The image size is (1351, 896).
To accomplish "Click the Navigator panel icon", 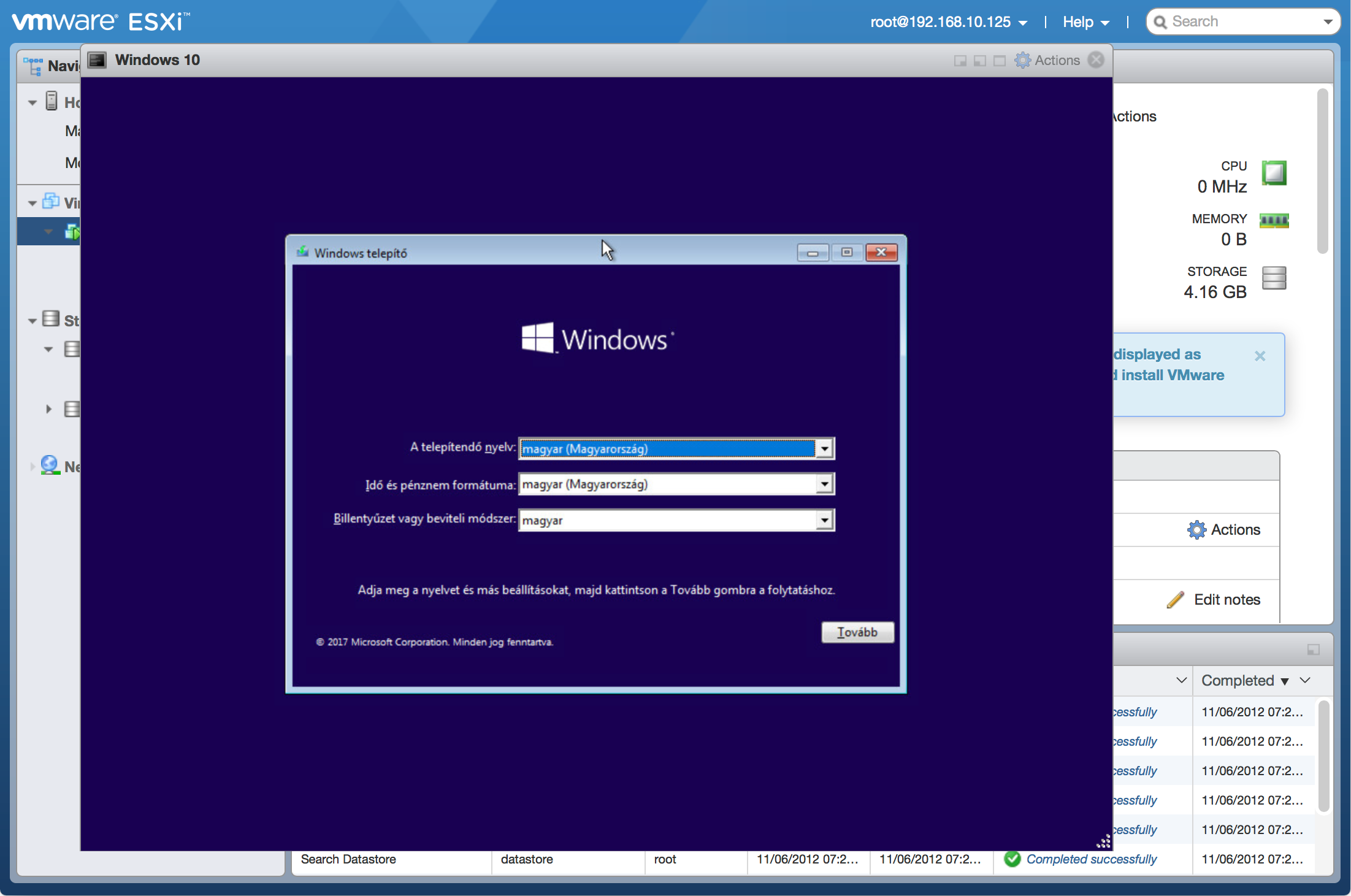I will pos(33,66).
